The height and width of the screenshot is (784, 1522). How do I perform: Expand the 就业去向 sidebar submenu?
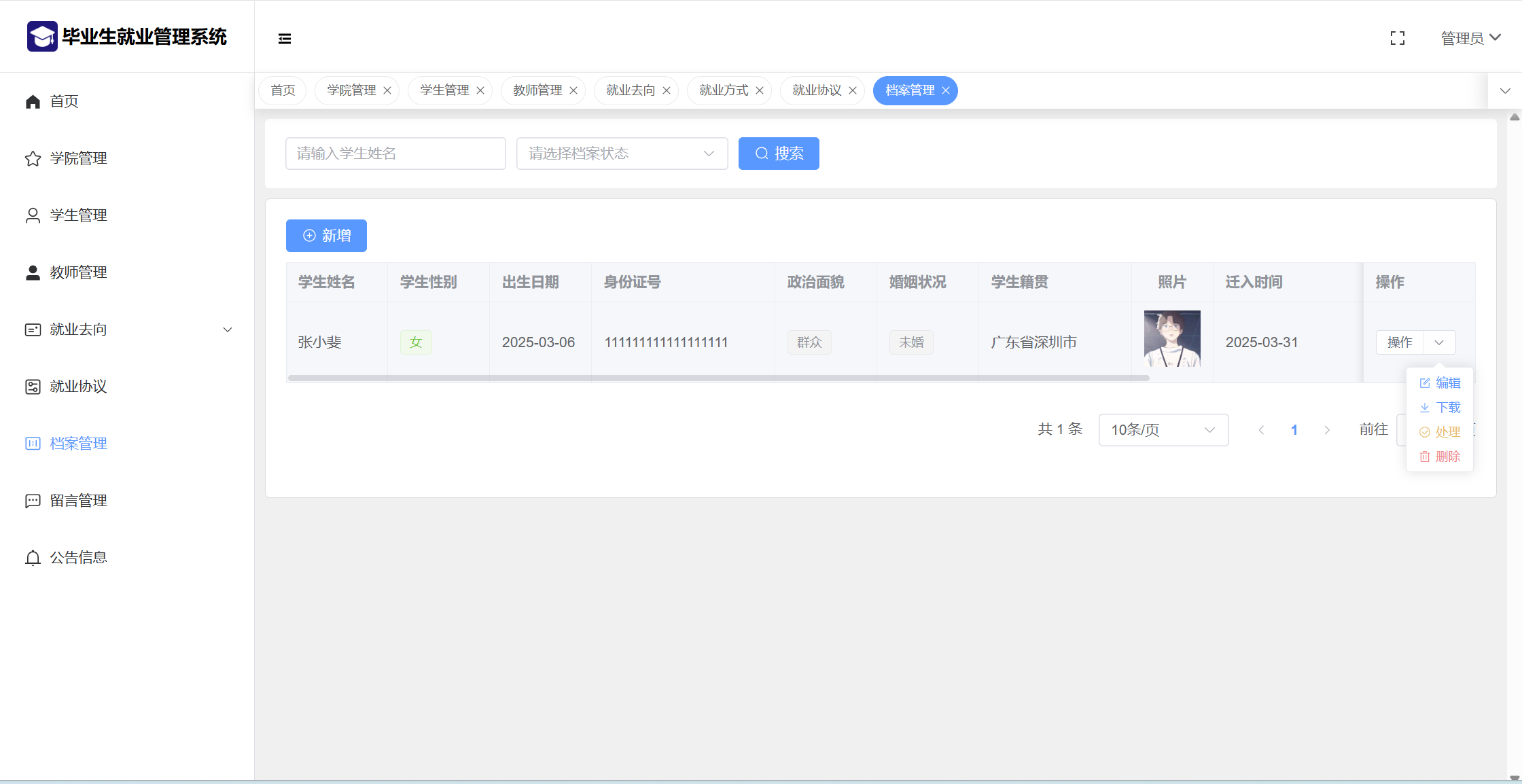click(x=228, y=329)
